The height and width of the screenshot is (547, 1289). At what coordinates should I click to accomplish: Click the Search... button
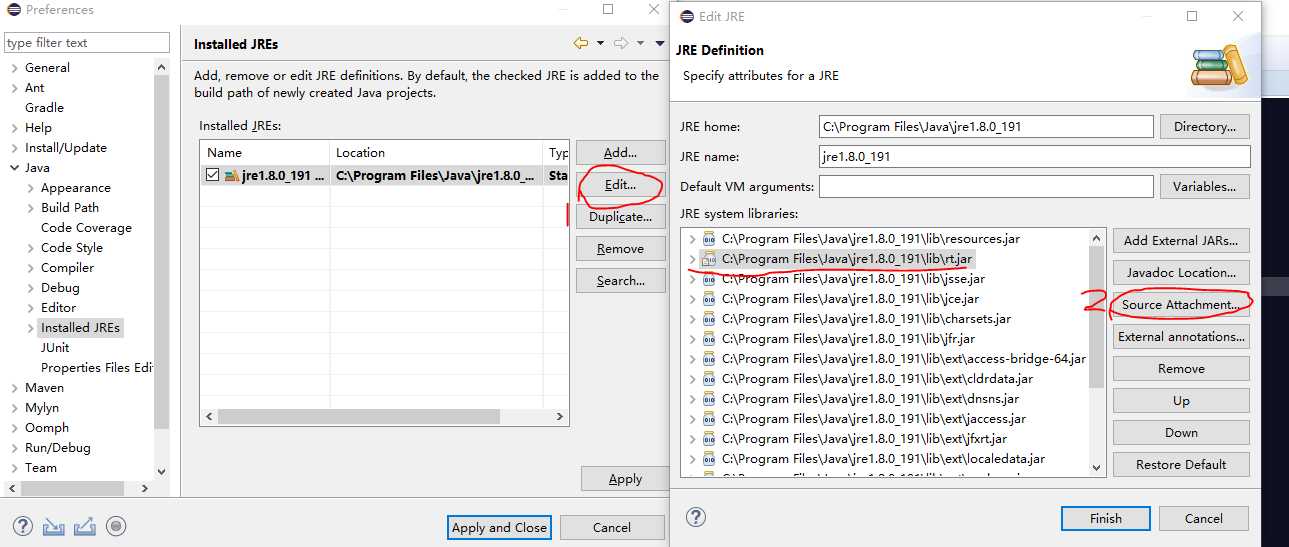point(620,281)
